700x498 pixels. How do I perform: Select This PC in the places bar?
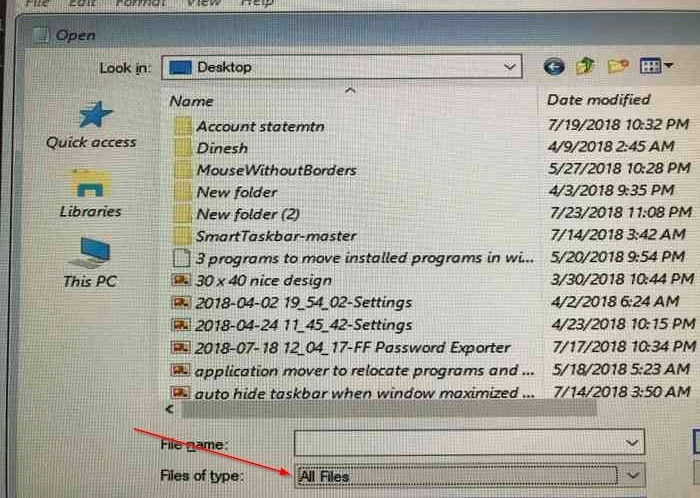90,262
